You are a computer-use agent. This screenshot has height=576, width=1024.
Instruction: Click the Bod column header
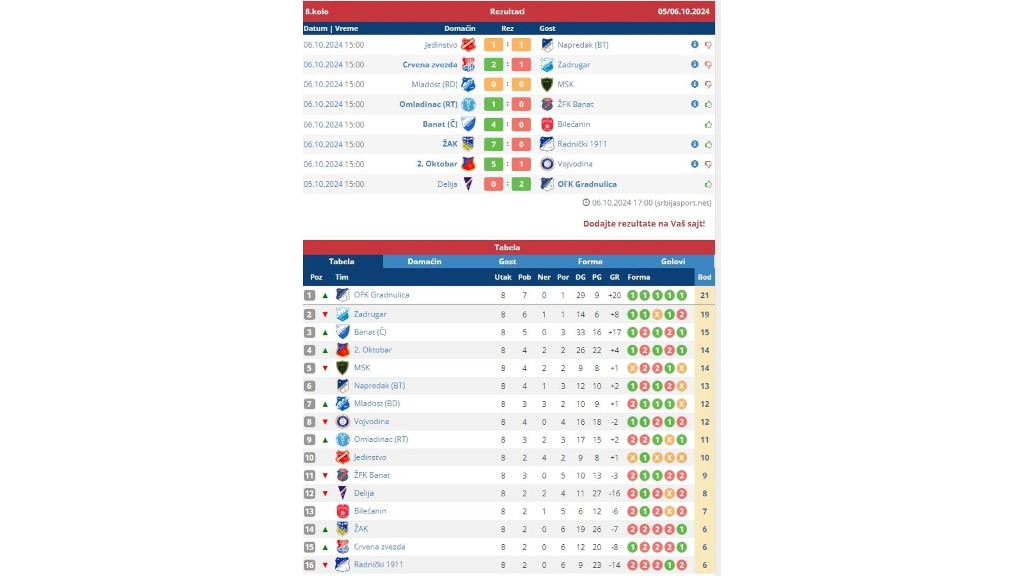(704, 277)
